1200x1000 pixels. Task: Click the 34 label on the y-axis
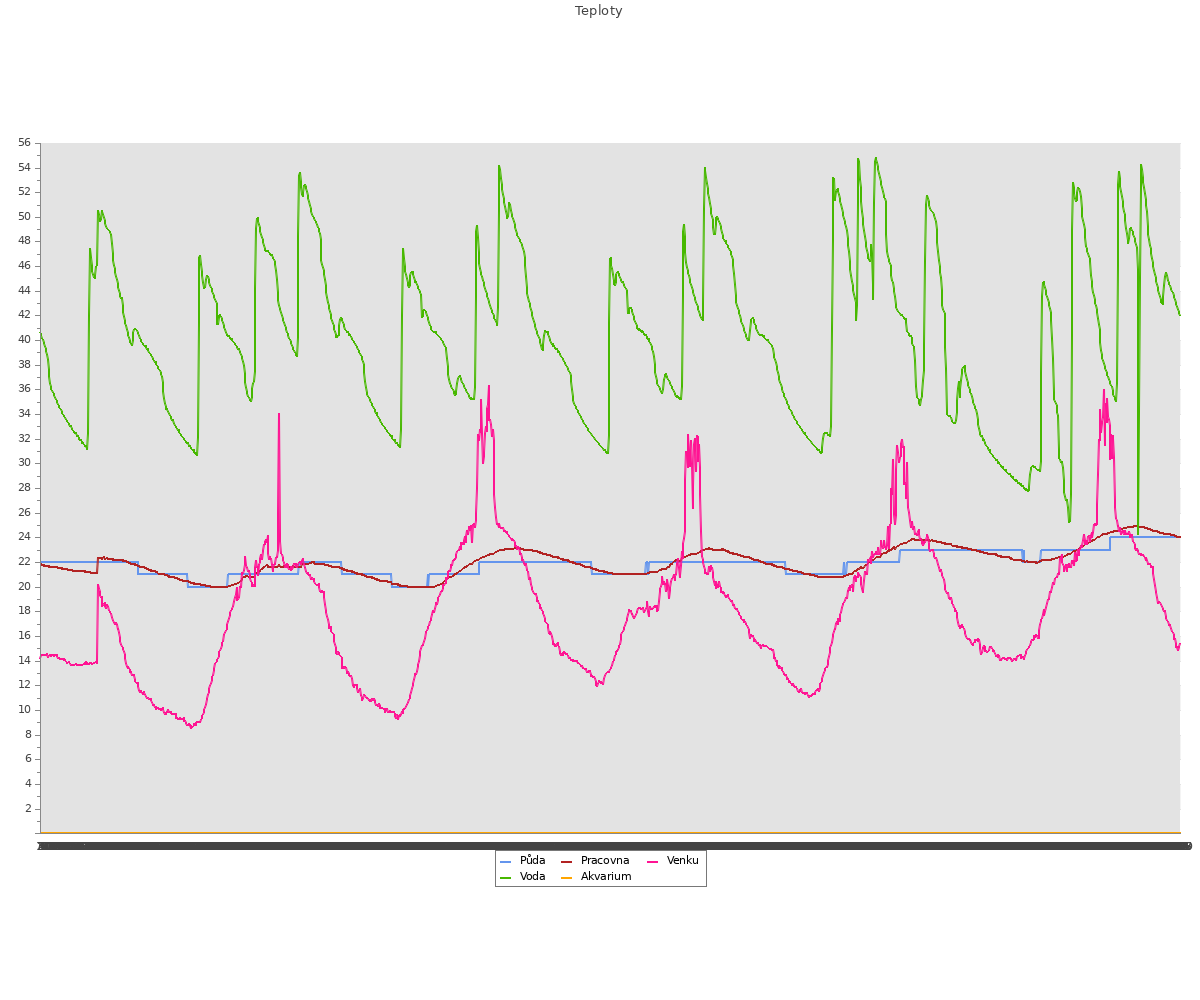(x=24, y=414)
